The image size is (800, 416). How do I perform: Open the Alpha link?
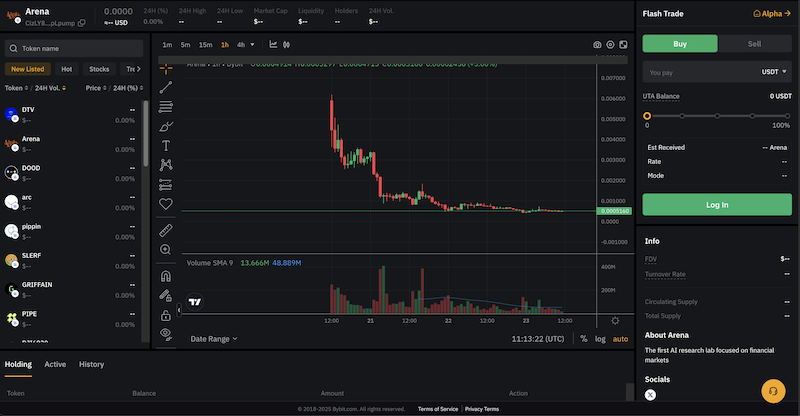click(x=772, y=14)
